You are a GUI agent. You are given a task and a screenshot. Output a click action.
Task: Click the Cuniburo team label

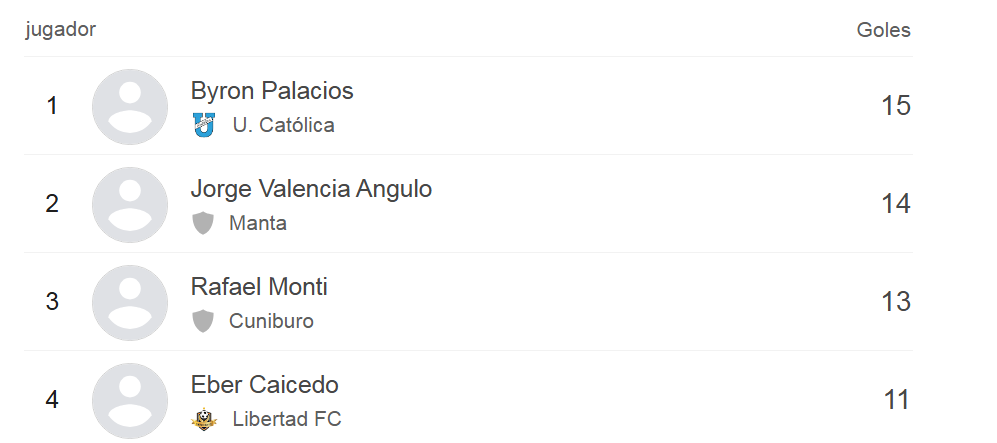(271, 321)
